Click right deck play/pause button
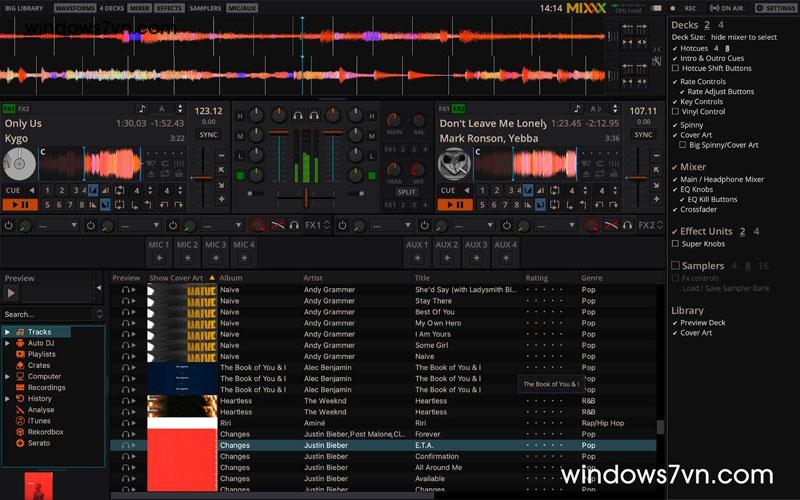The height and width of the screenshot is (500, 800). click(455, 205)
